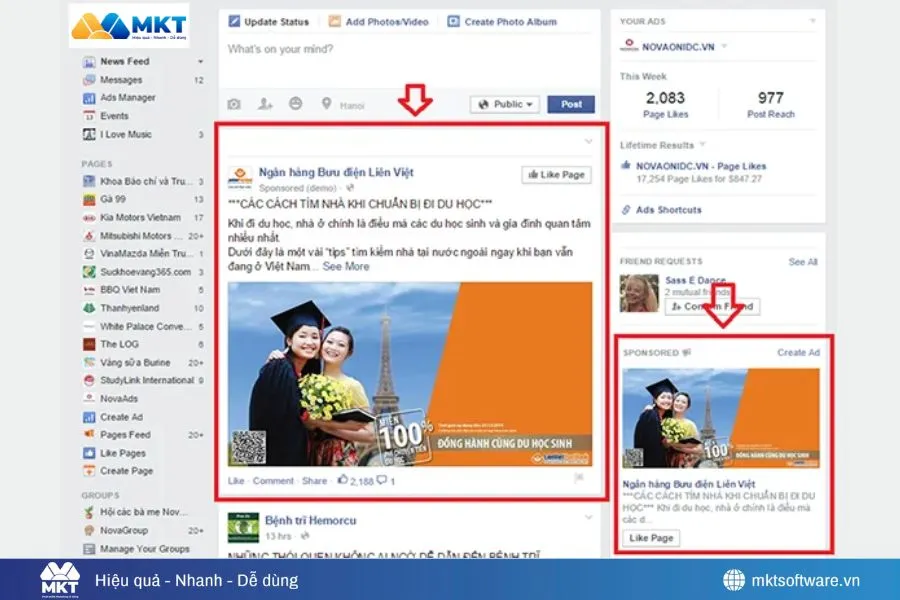Click the sidebar sponsored ad image thumbnail

click(721, 418)
